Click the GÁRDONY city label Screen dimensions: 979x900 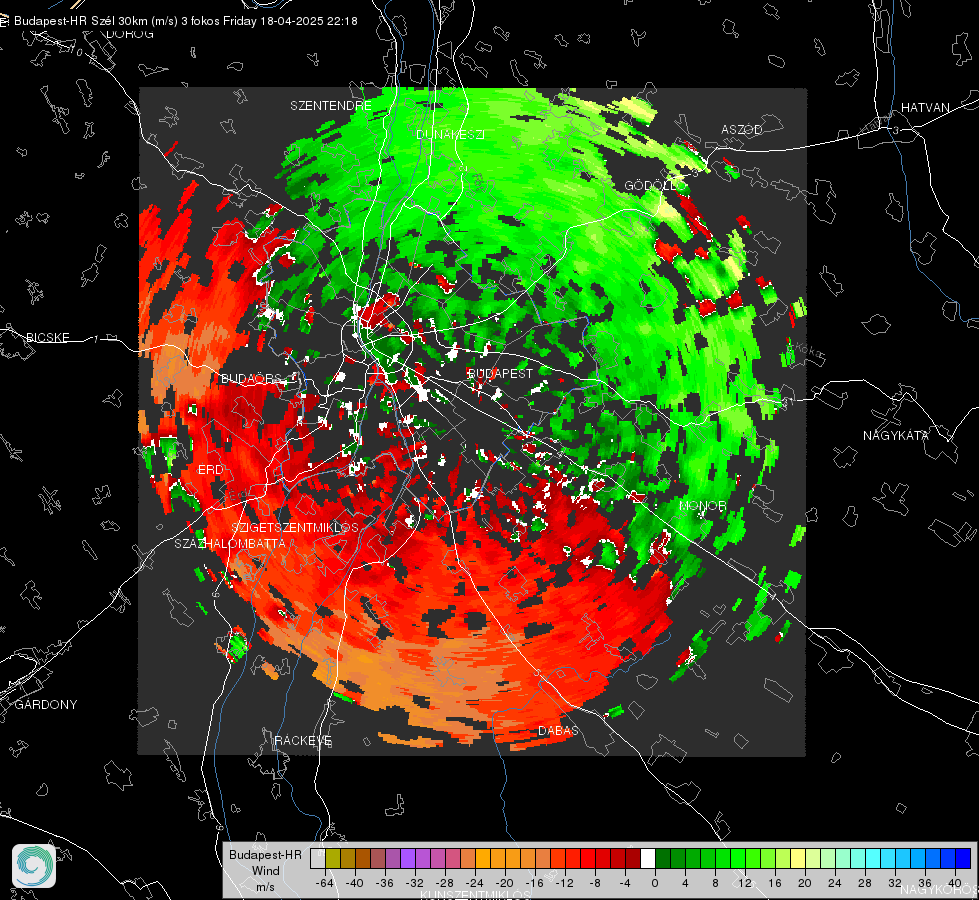coord(46,705)
